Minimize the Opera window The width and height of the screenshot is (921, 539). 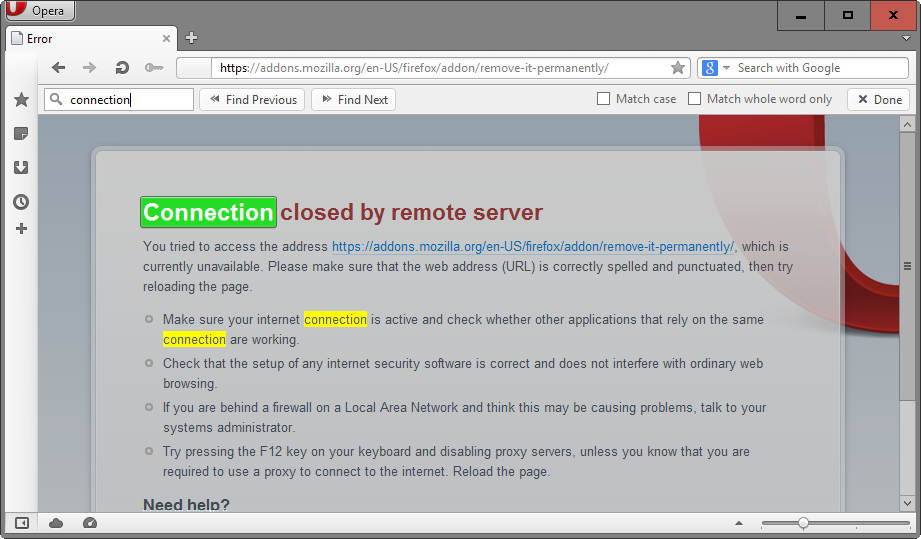(801, 16)
